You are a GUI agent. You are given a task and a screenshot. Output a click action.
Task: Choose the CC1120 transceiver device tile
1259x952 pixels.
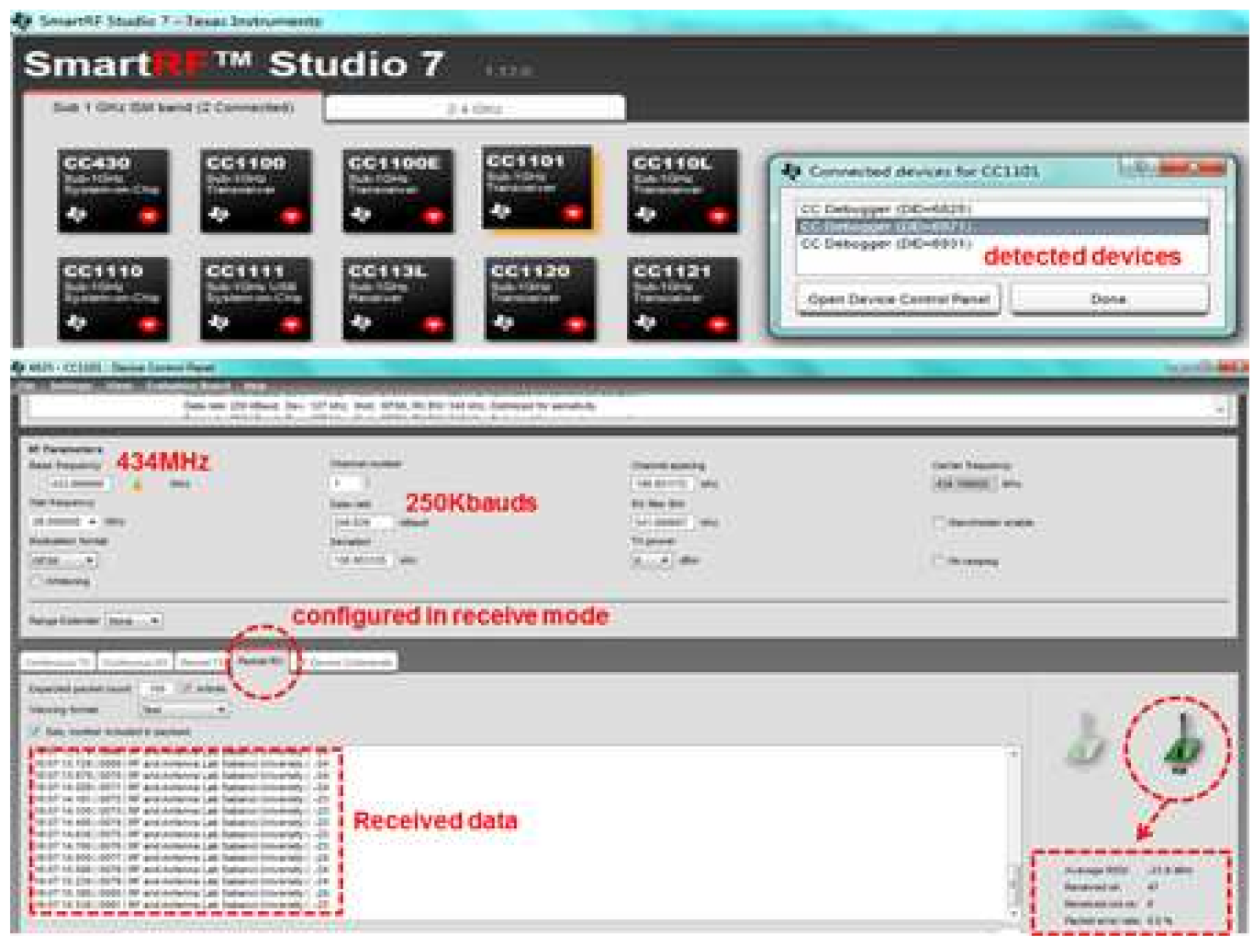point(540,298)
